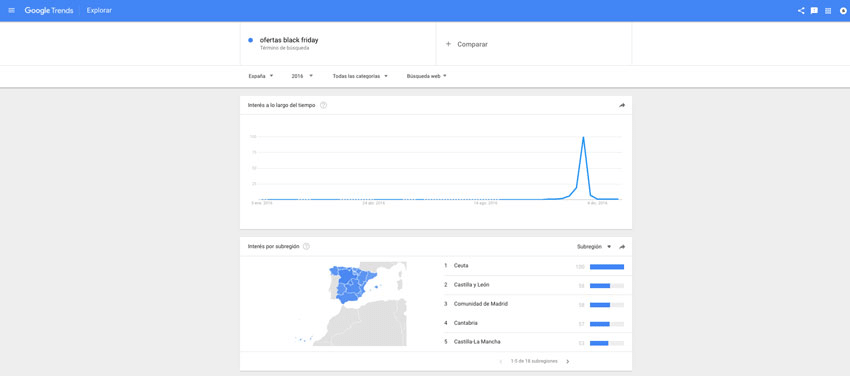The width and height of the screenshot is (850, 376).
Task: Click the Google Trends logo
Action: pos(49,11)
